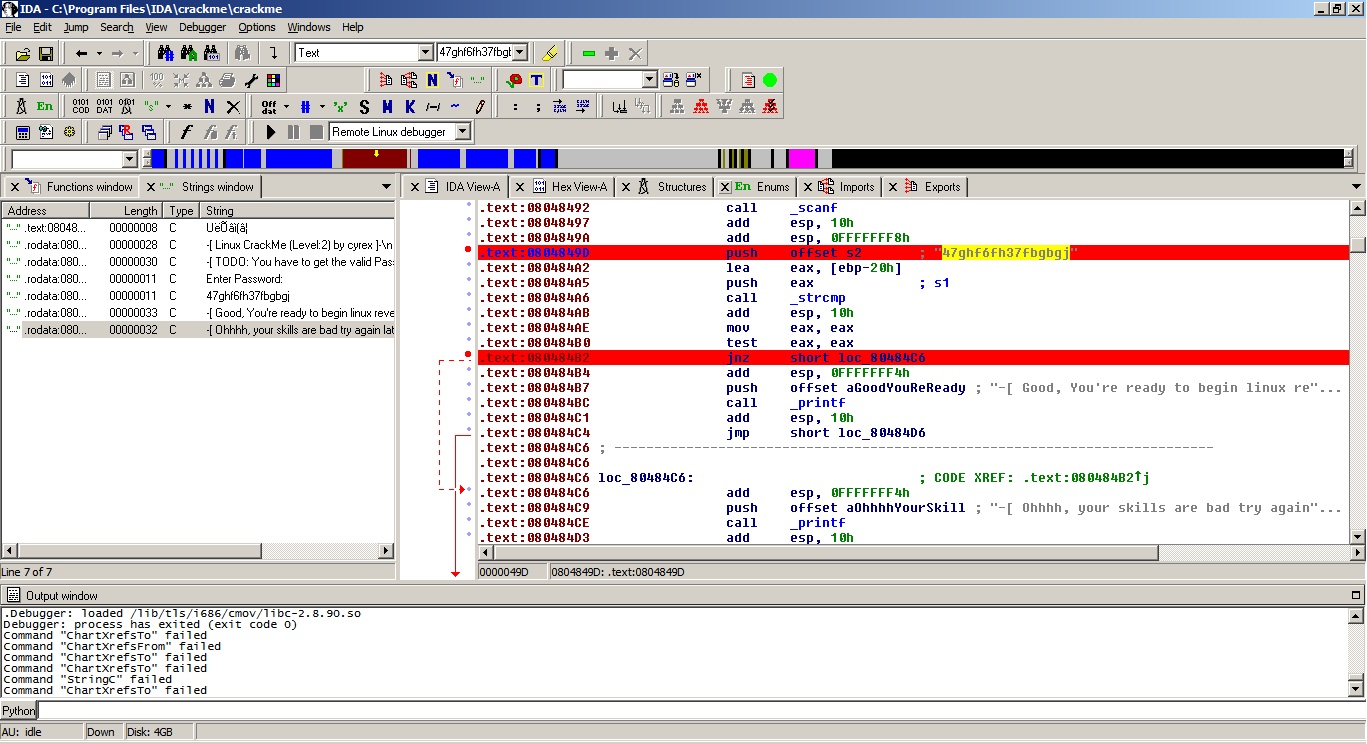Close the Strings window tab
The width and height of the screenshot is (1367, 744).
click(151, 187)
